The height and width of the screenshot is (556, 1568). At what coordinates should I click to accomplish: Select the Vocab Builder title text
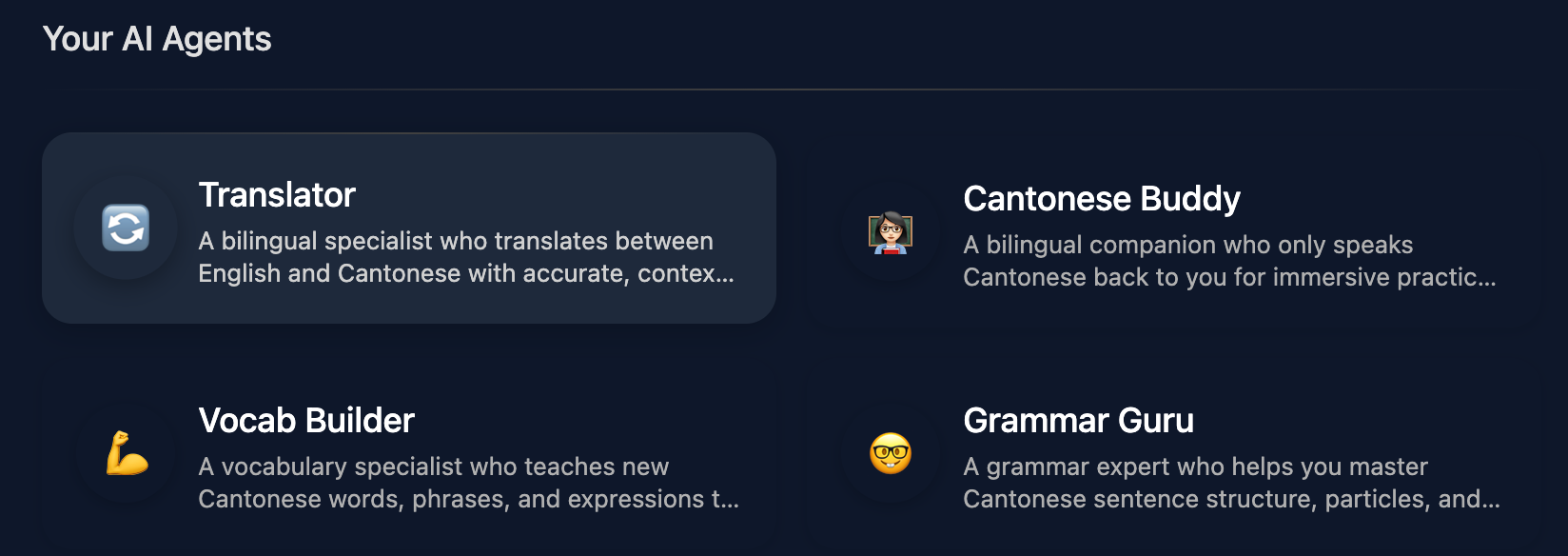point(306,421)
